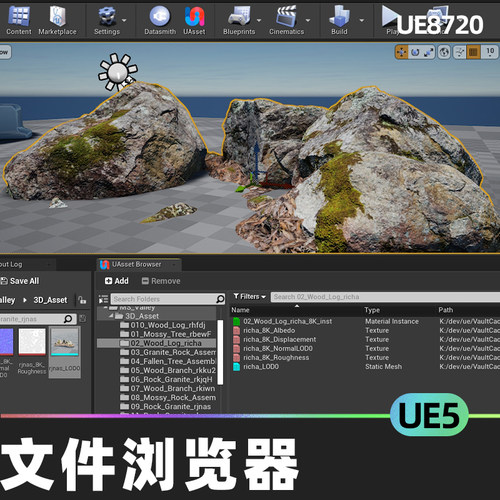Open the breadcrumb arrow before 3D_Asset

pyautogui.click(x=25, y=300)
